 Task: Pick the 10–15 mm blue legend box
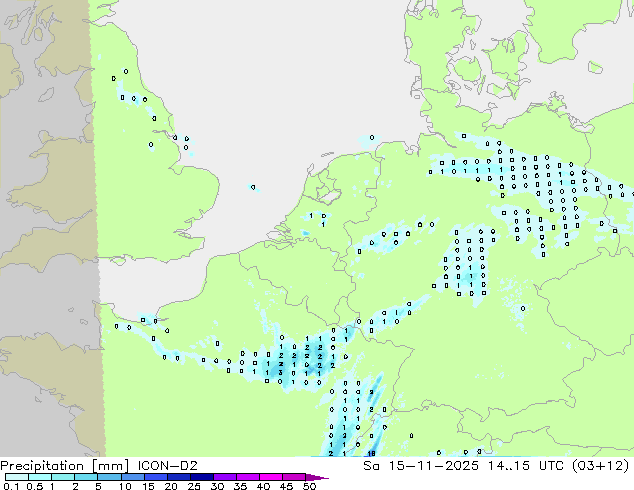pyautogui.click(x=133, y=477)
